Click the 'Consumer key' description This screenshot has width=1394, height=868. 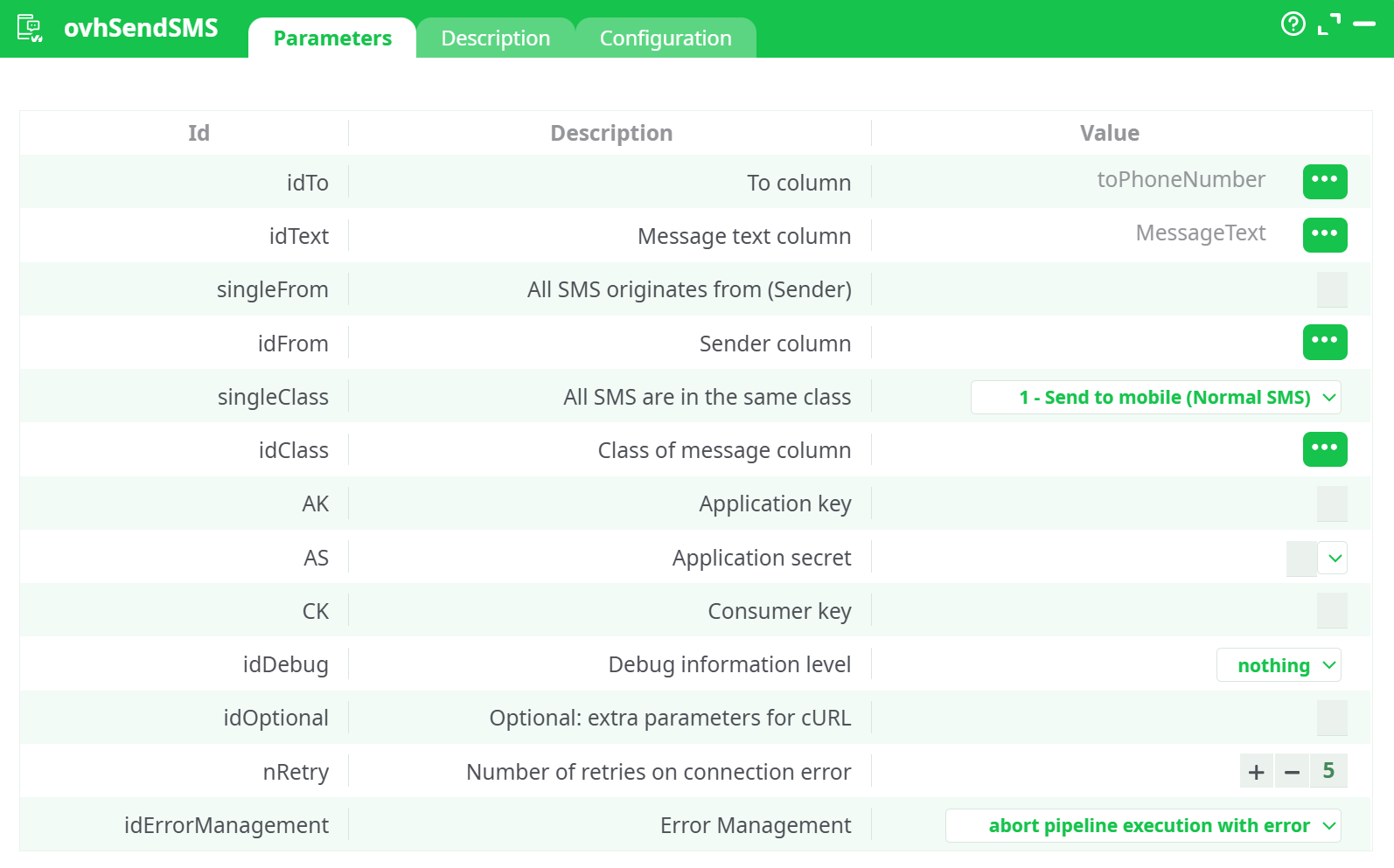coord(779,611)
